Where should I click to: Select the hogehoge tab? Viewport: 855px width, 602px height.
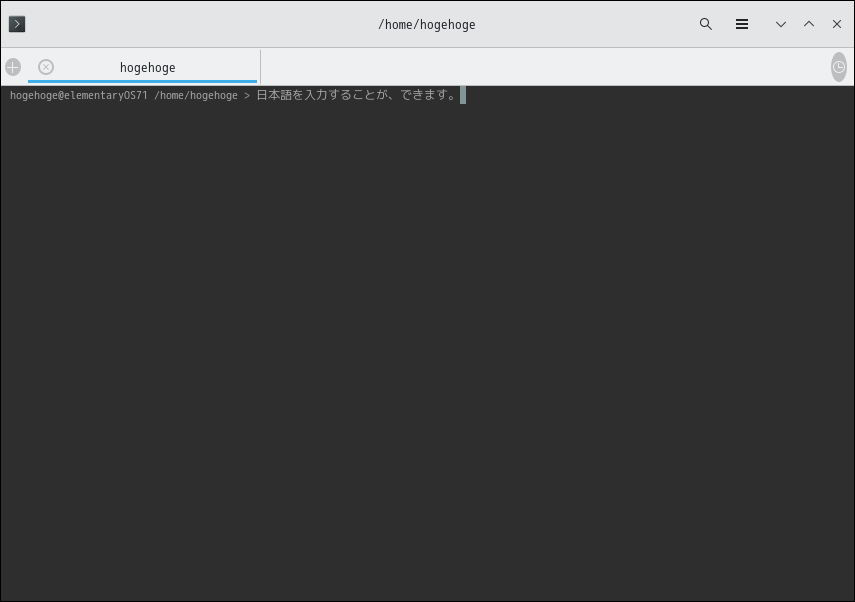pyautogui.click(x=142, y=67)
